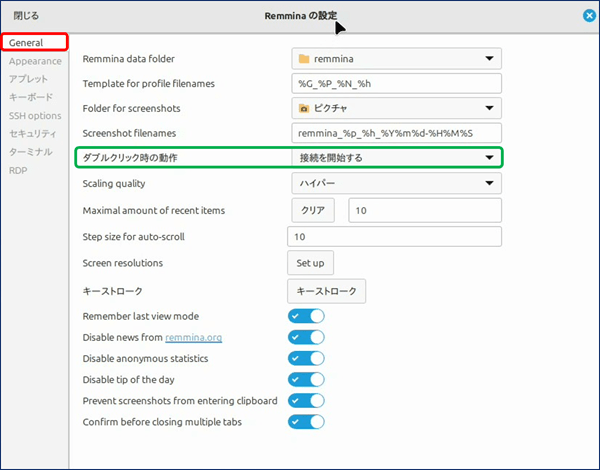Image resolution: width=600 pixels, height=470 pixels.
Task: Open the Folder for screenshots dropdown
Action: [396, 108]
